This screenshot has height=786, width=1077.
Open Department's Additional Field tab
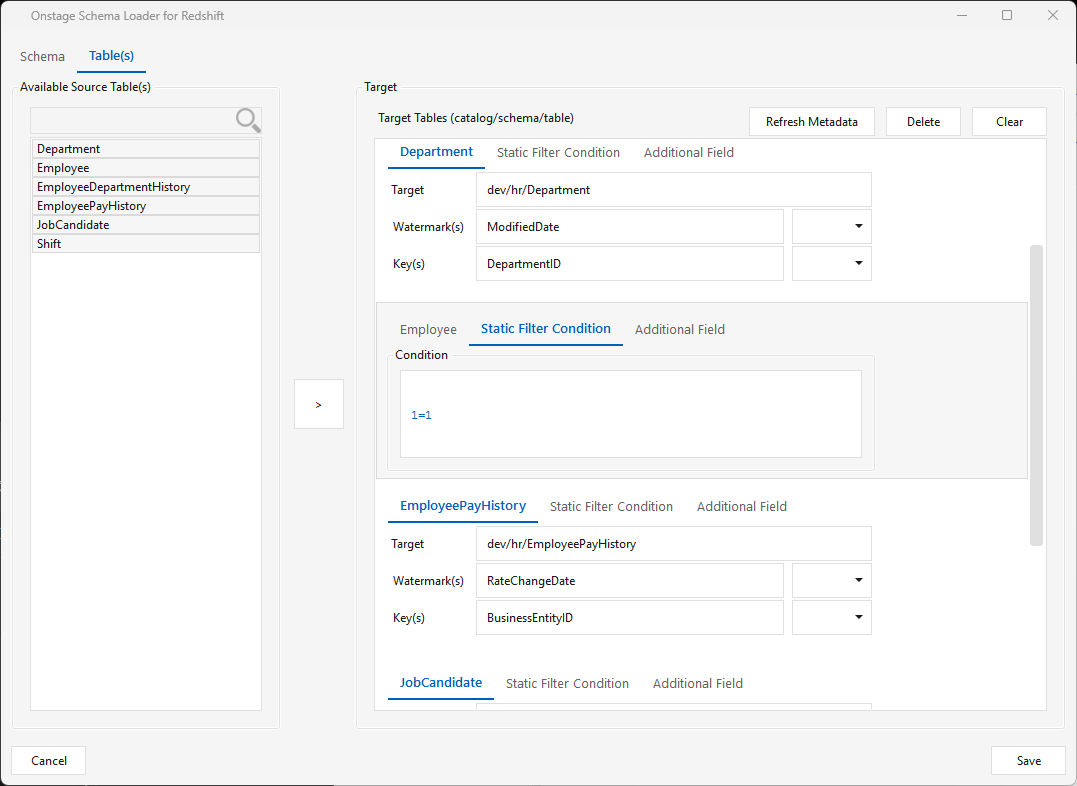(689, 153)
